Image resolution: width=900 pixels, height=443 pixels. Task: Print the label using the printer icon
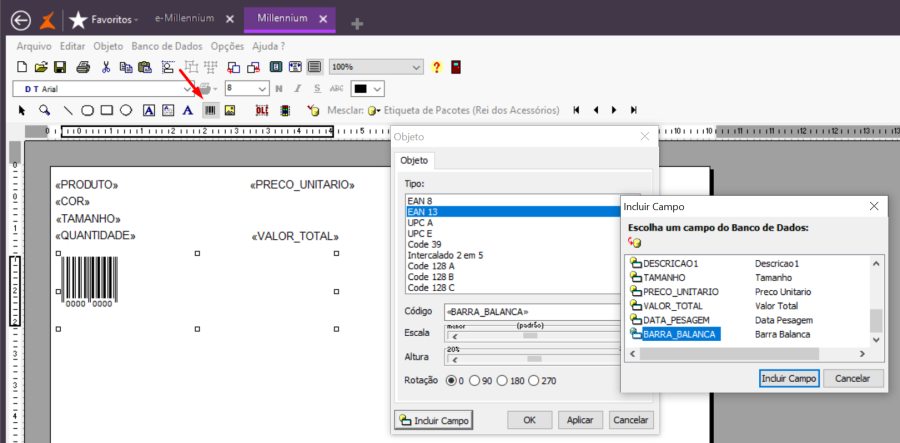[83, 68]
